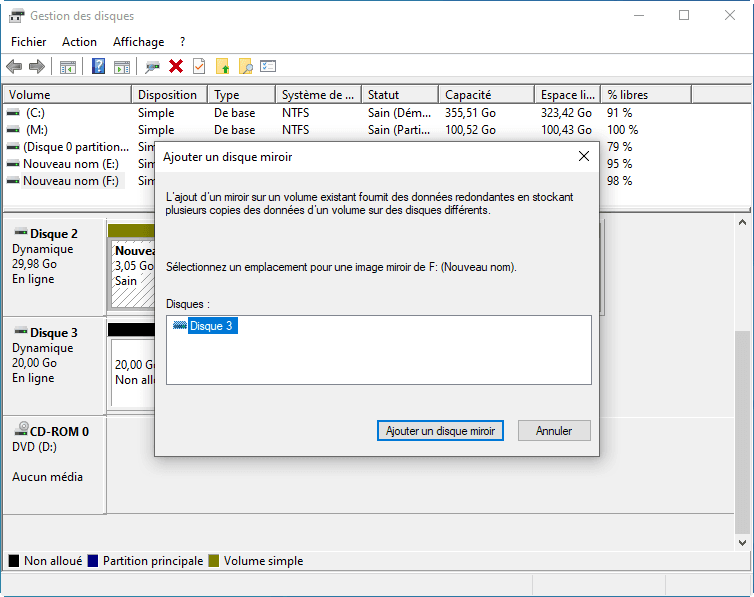Image resolution: width=754 pixels, height=597 pixels.
Task: Click the folder with magnifier icon
Action: pos(246,66)
